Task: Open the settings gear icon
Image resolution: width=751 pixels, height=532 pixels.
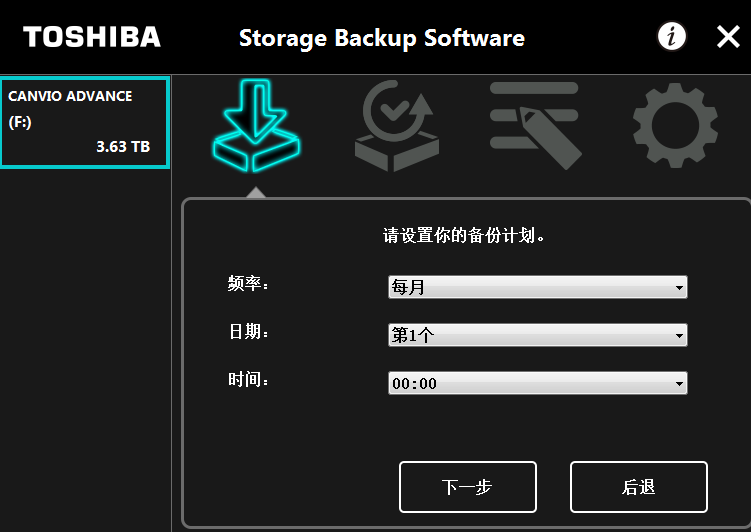Action: [675, 124]
